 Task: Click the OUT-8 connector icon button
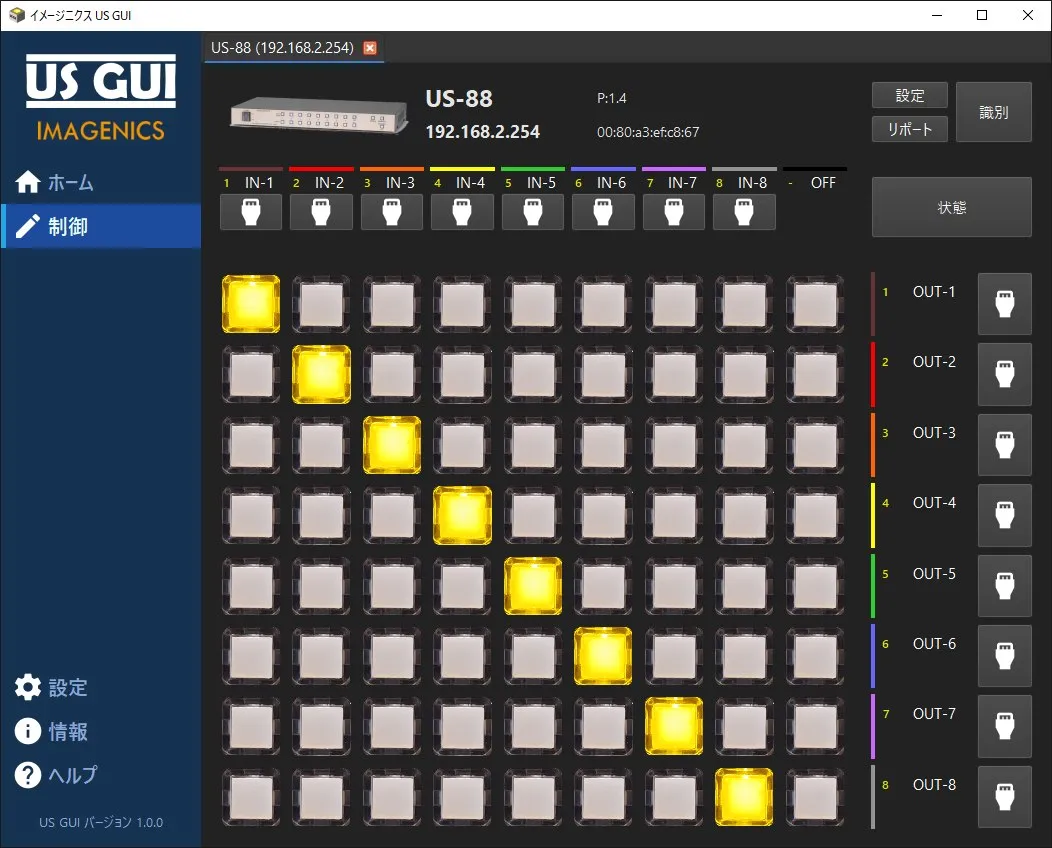[x=1004, y=797]
